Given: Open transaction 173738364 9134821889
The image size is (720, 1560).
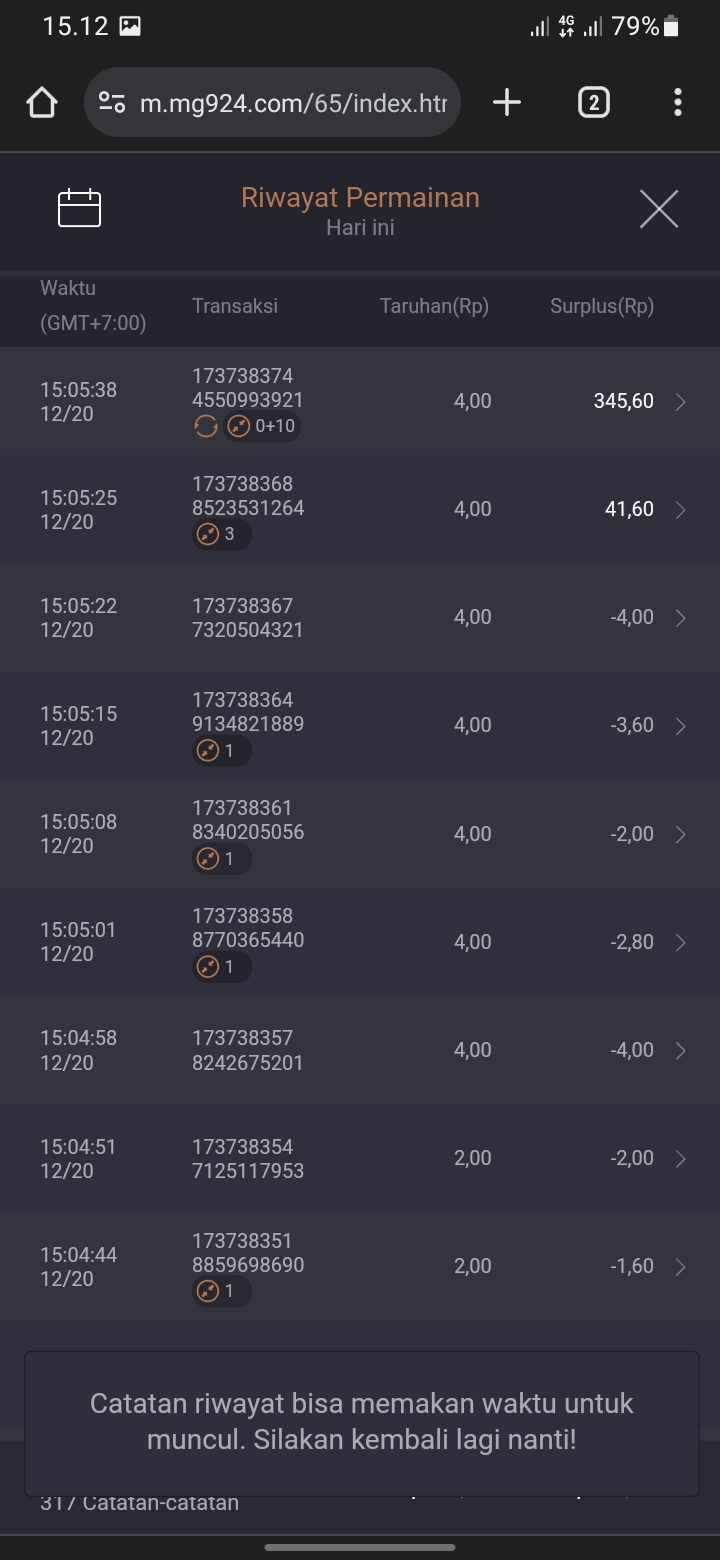Looking at the screenshot, I should [248, 712].
